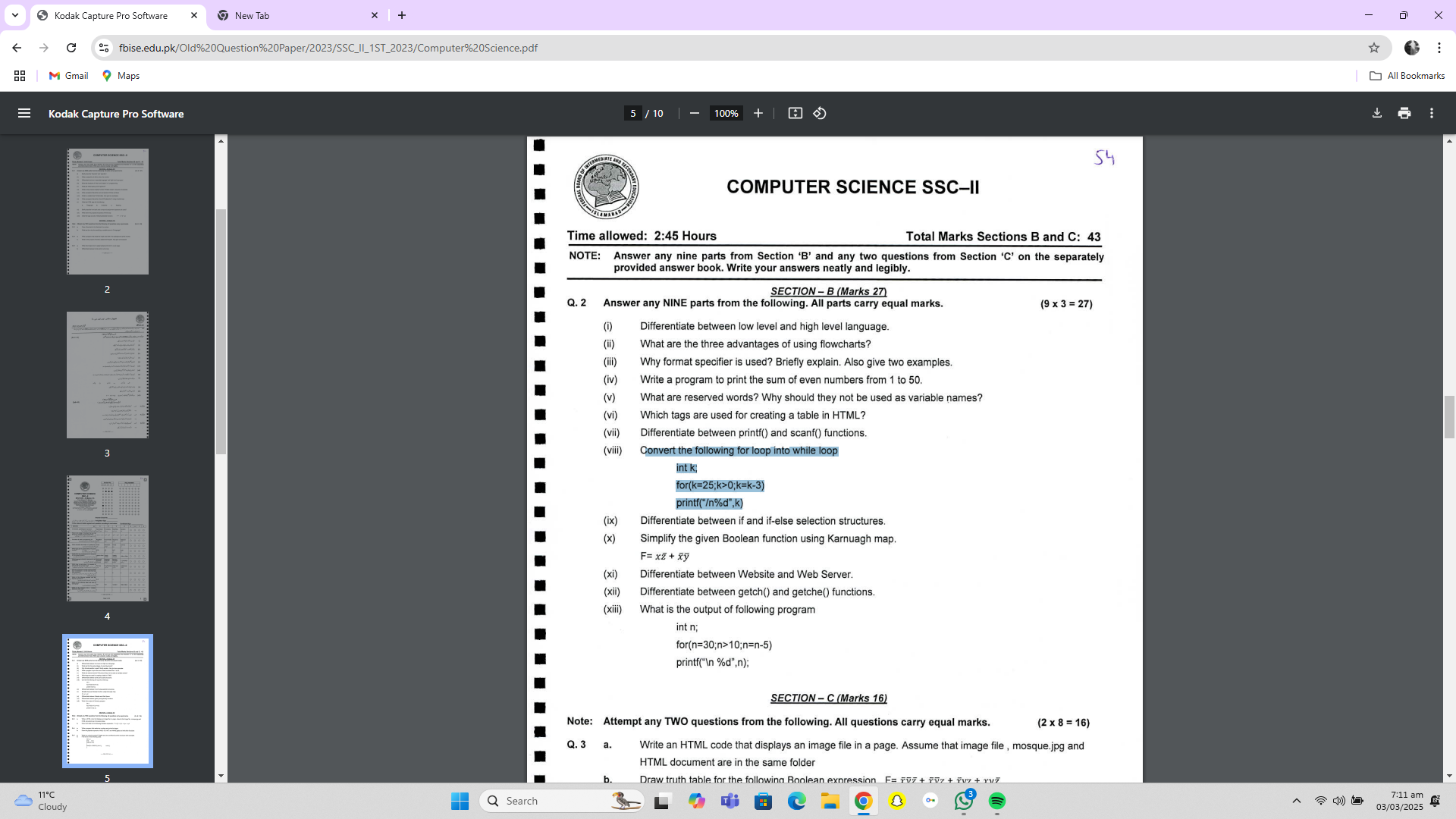Print the PDF document
This screenshot has width=1456, height=819.
[x=1404, y=113]
